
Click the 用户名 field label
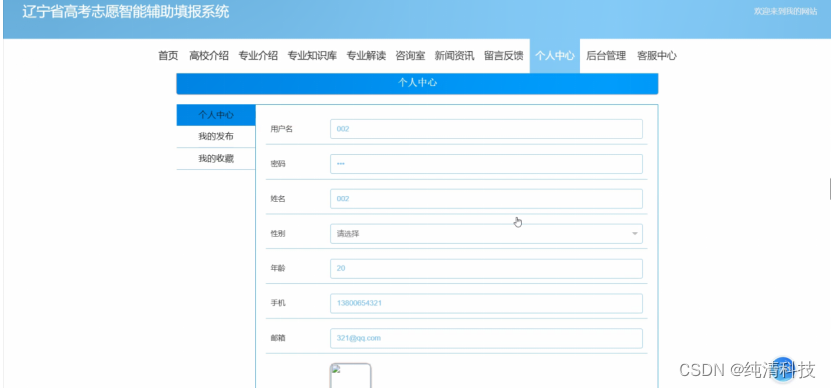click(x=281, y=129)
